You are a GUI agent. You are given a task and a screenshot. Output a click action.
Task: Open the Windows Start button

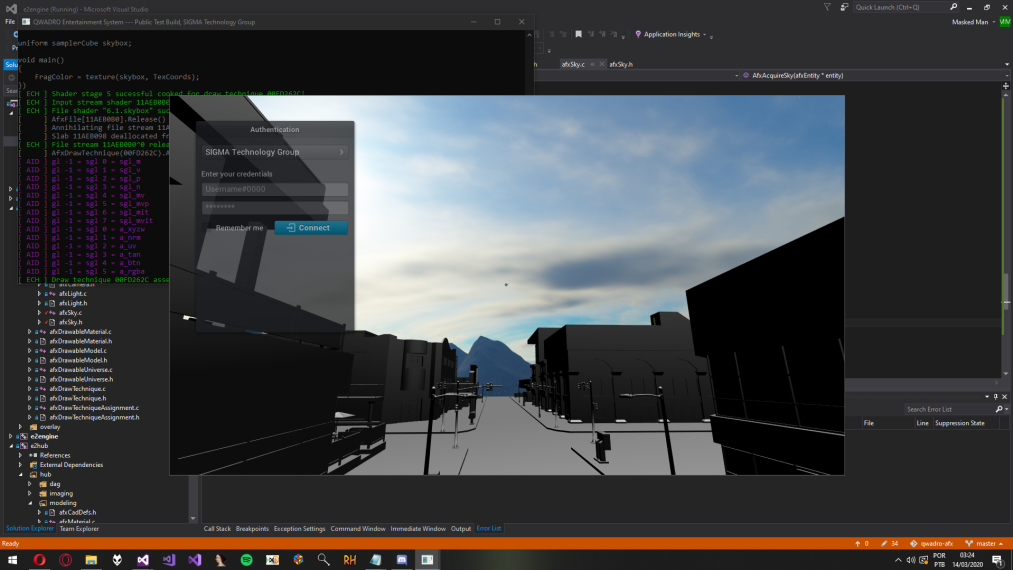point(12,560)
